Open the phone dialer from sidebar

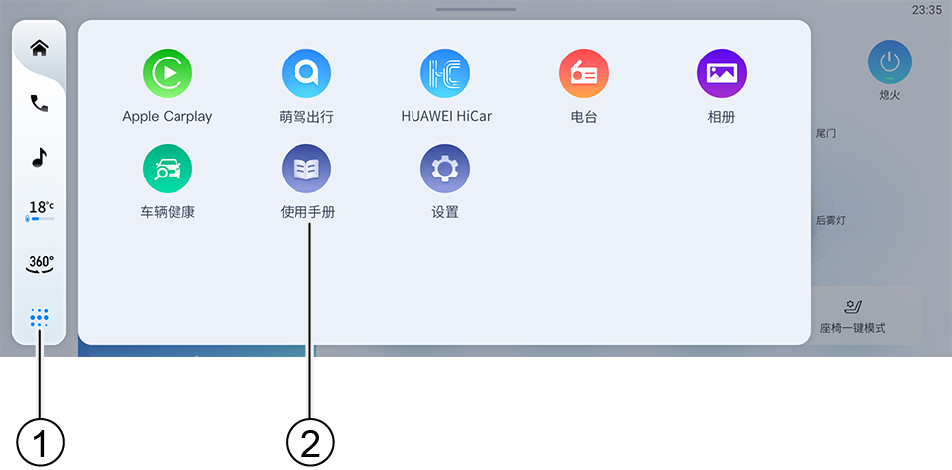pos(39,104)
